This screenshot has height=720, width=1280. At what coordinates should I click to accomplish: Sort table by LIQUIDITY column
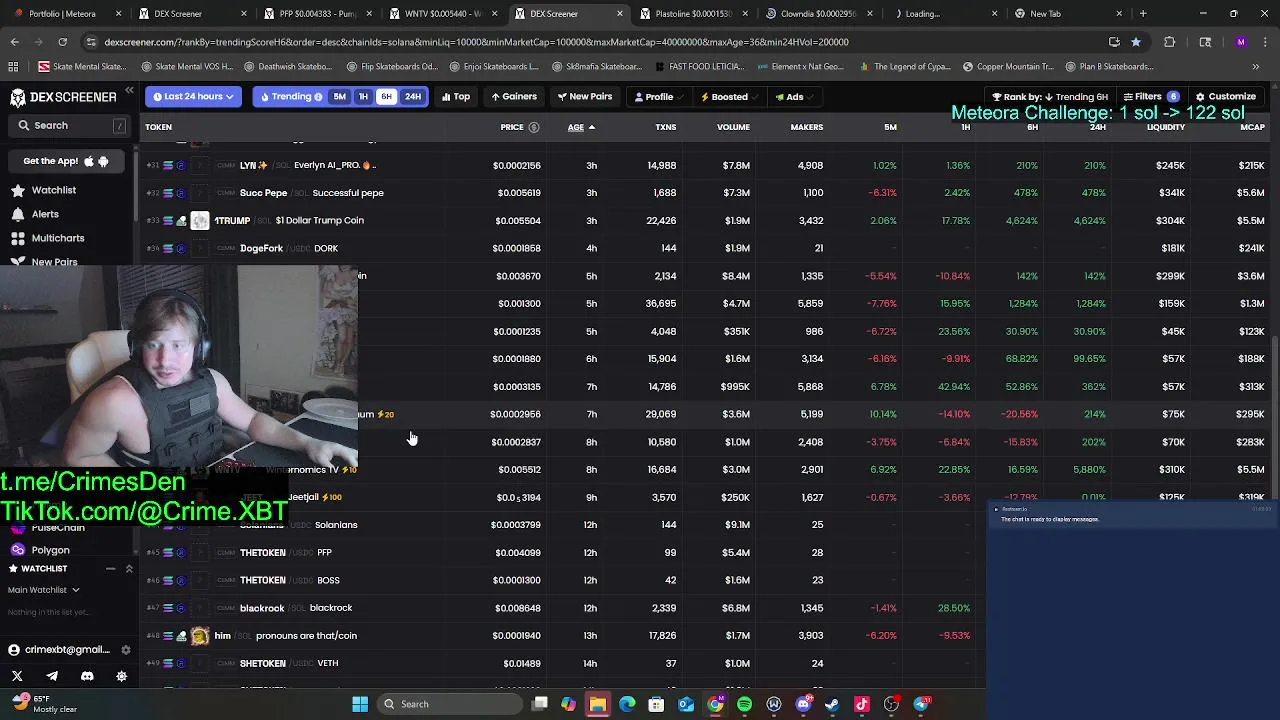(x=1166, y=127)
